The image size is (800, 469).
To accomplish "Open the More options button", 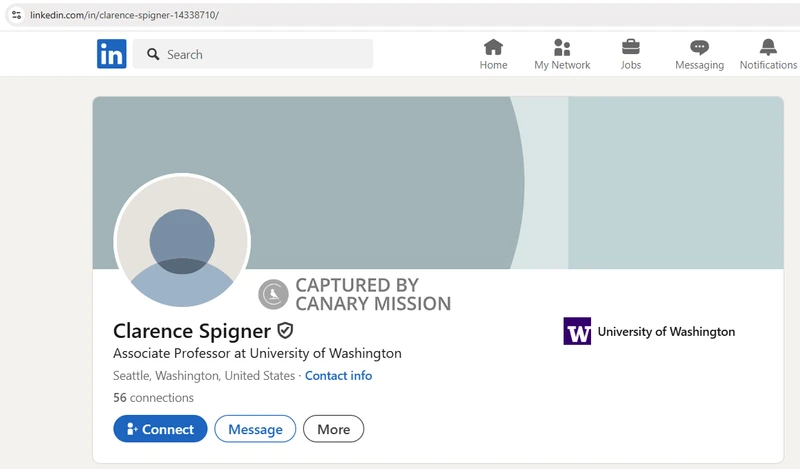I will [x=334, y=429].
